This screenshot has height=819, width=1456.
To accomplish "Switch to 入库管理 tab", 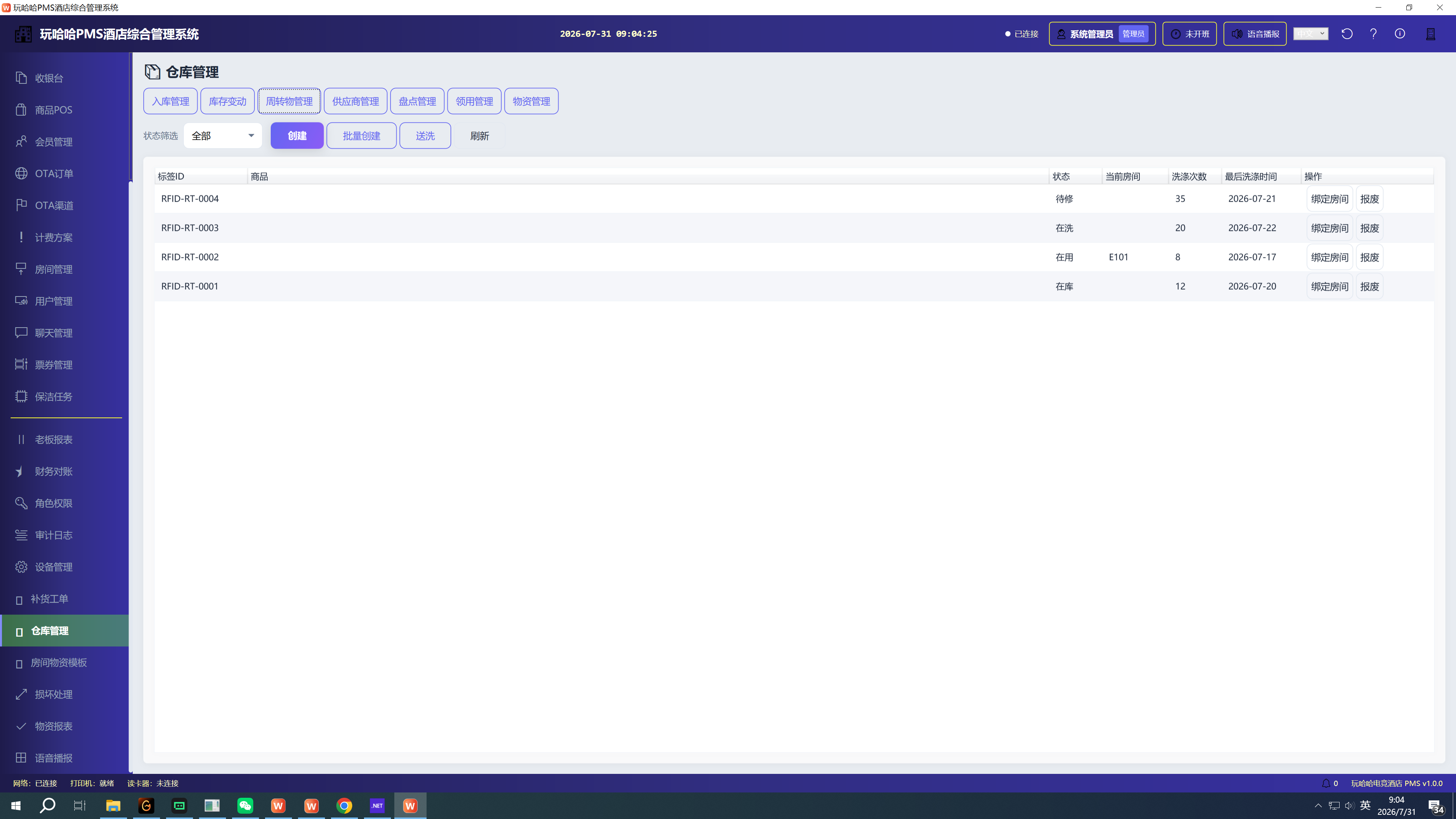I will pos(170,101).
